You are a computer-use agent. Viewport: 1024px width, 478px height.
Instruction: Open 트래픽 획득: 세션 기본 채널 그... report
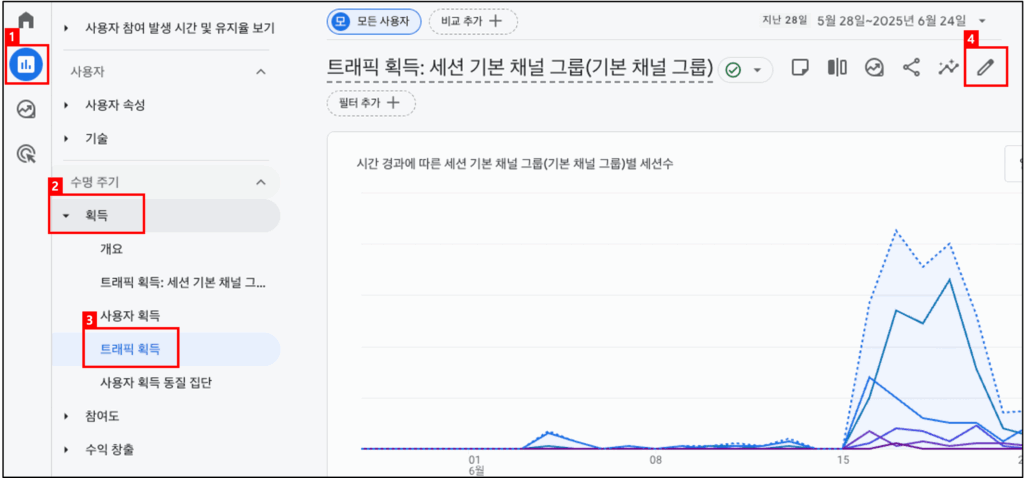pos(184,282)
